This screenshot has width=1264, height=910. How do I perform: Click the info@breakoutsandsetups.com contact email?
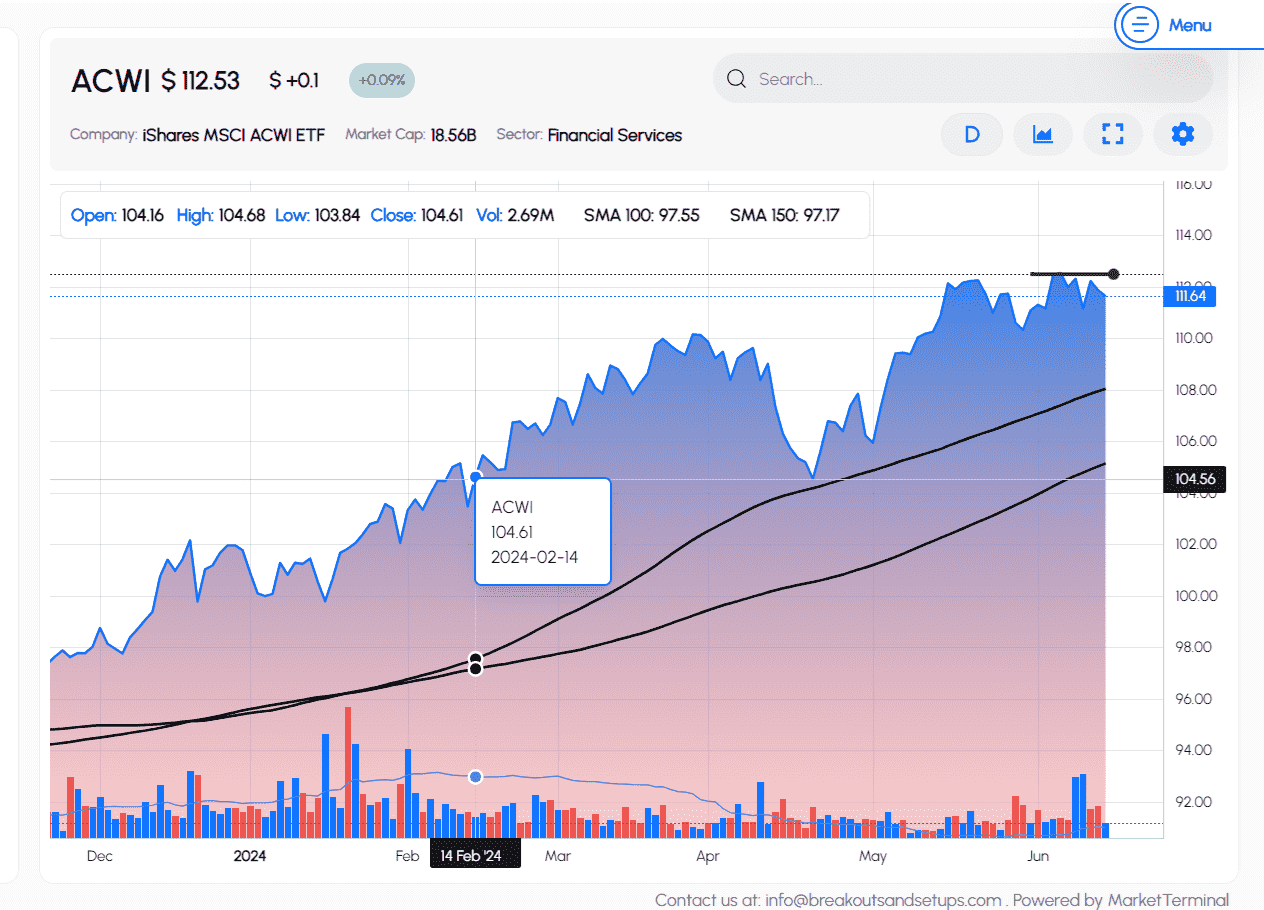(x=883, y=900)
